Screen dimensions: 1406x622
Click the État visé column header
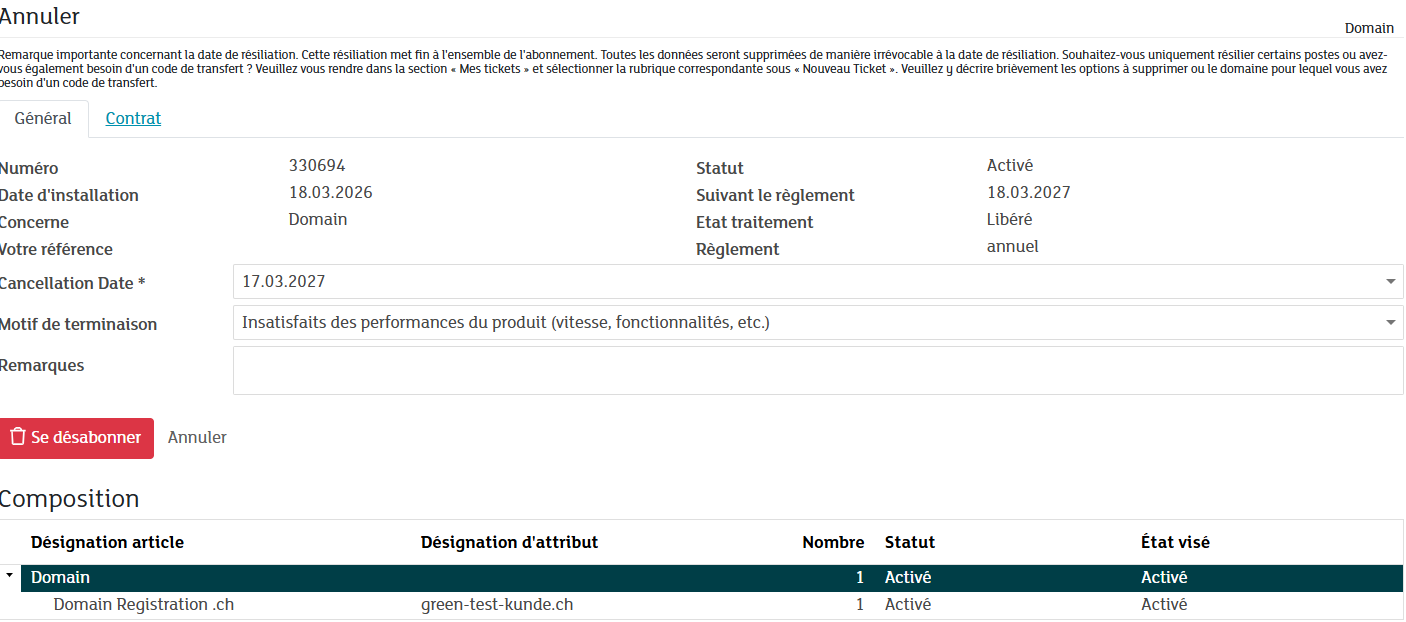point(1174,542)
